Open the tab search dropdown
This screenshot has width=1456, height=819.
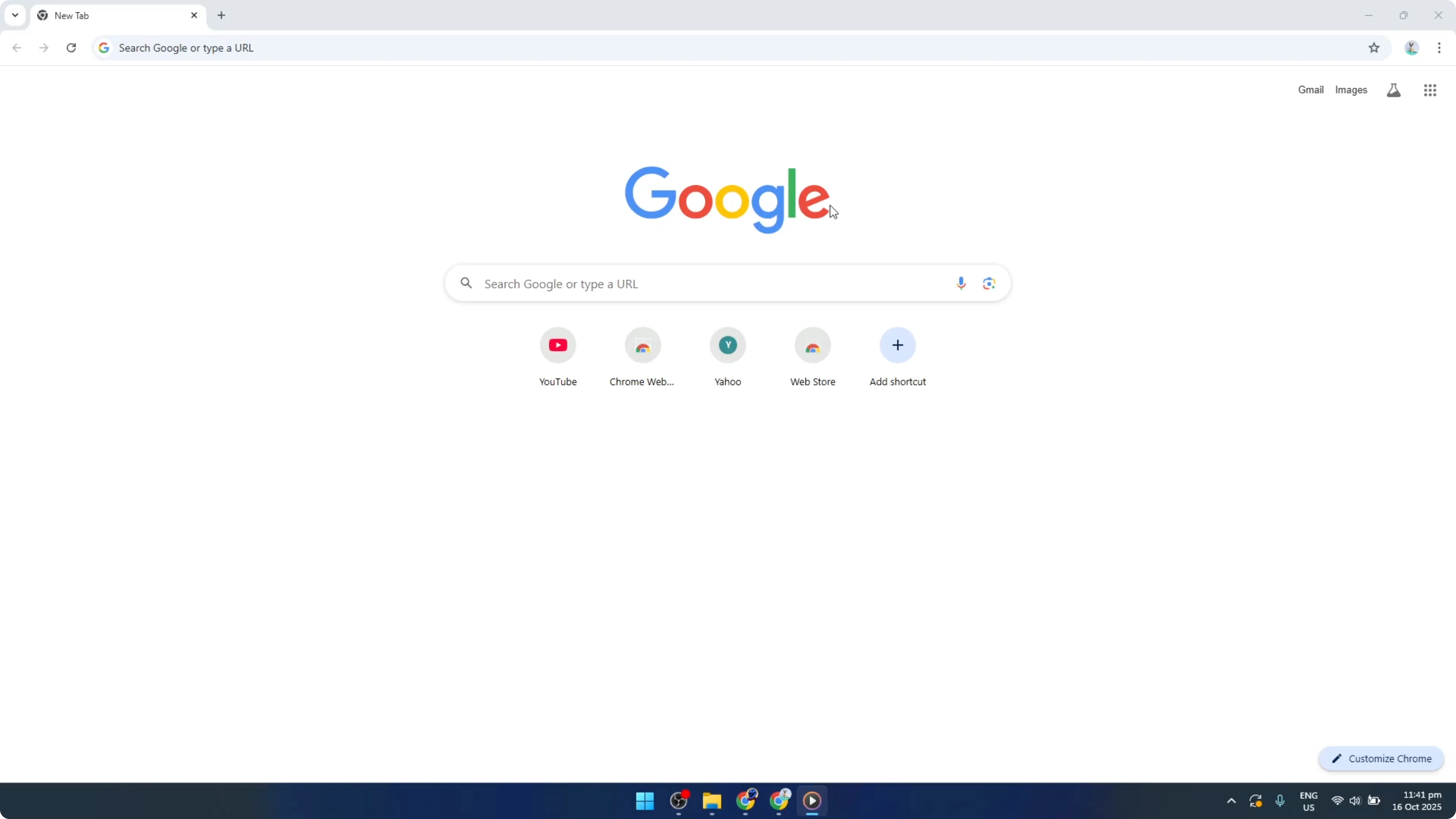click(15, 15)
